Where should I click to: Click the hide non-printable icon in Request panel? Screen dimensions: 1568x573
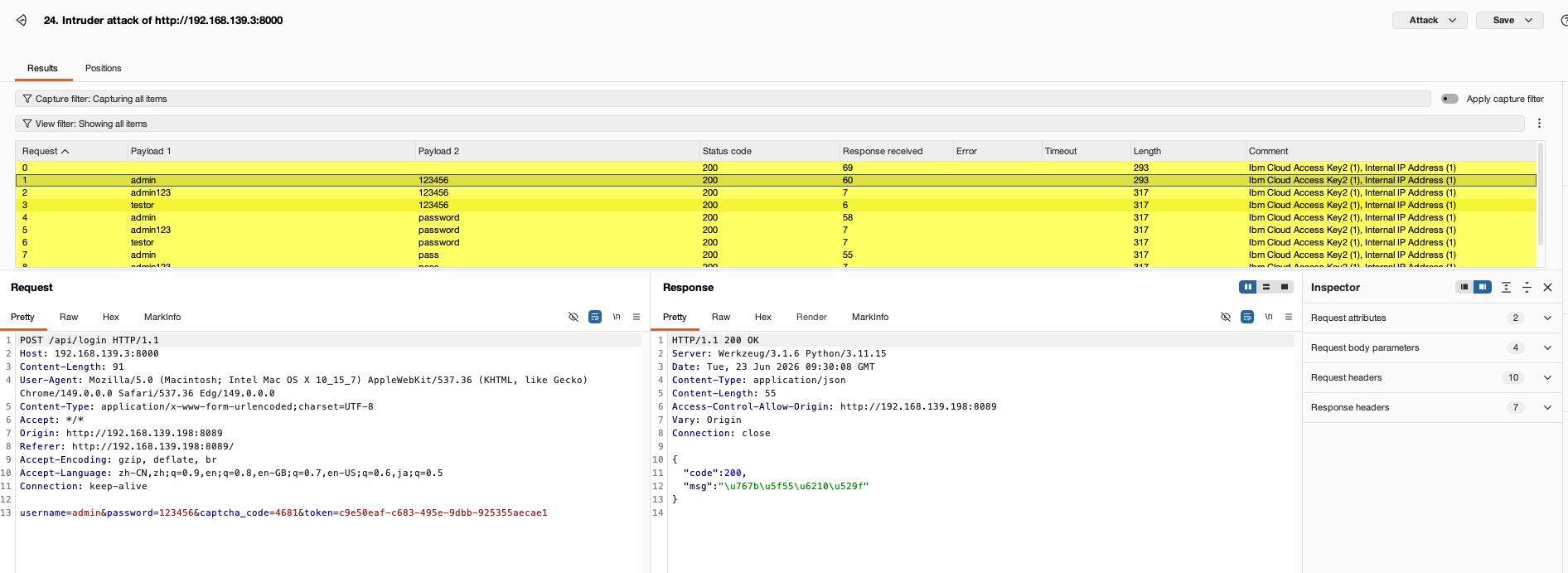tap(573, 317)
